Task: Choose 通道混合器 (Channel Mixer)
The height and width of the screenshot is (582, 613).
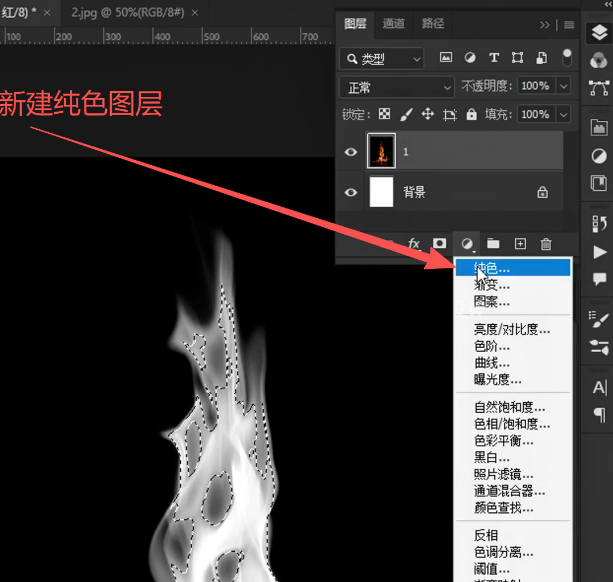Action: point(513,491)
